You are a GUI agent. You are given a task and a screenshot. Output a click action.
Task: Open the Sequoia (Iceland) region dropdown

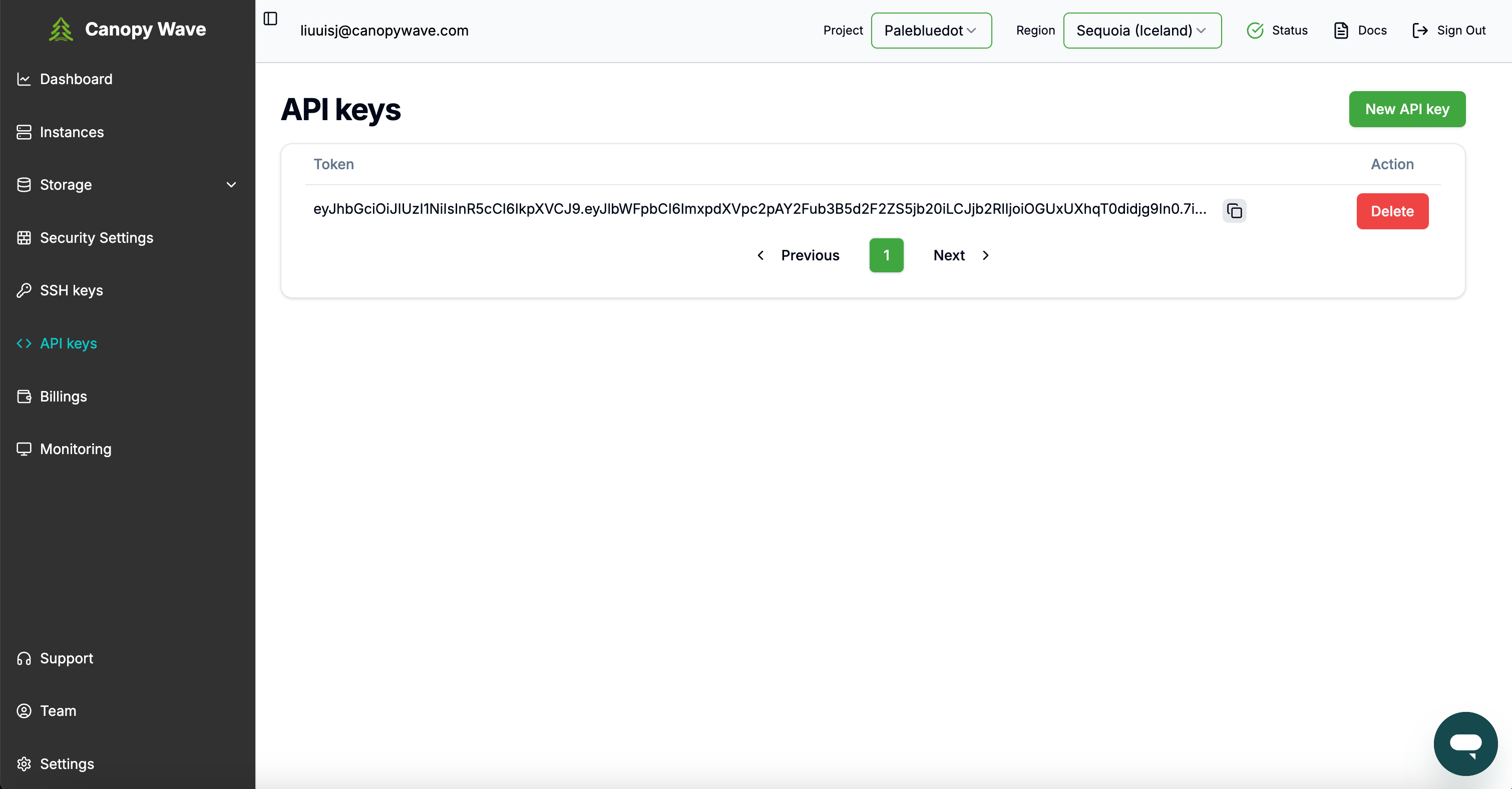(x=1141, y=31)
